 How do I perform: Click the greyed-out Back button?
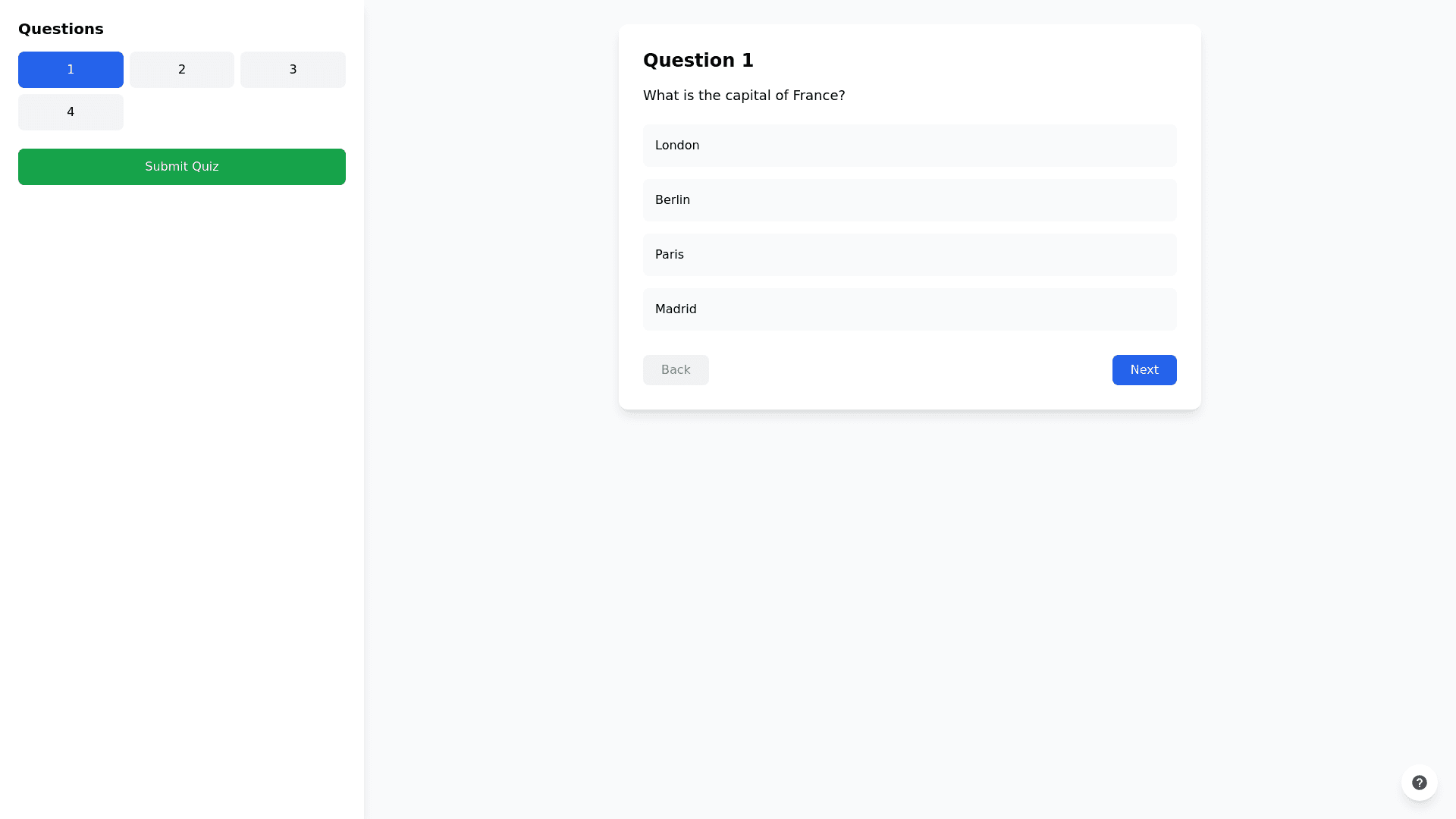676,370
